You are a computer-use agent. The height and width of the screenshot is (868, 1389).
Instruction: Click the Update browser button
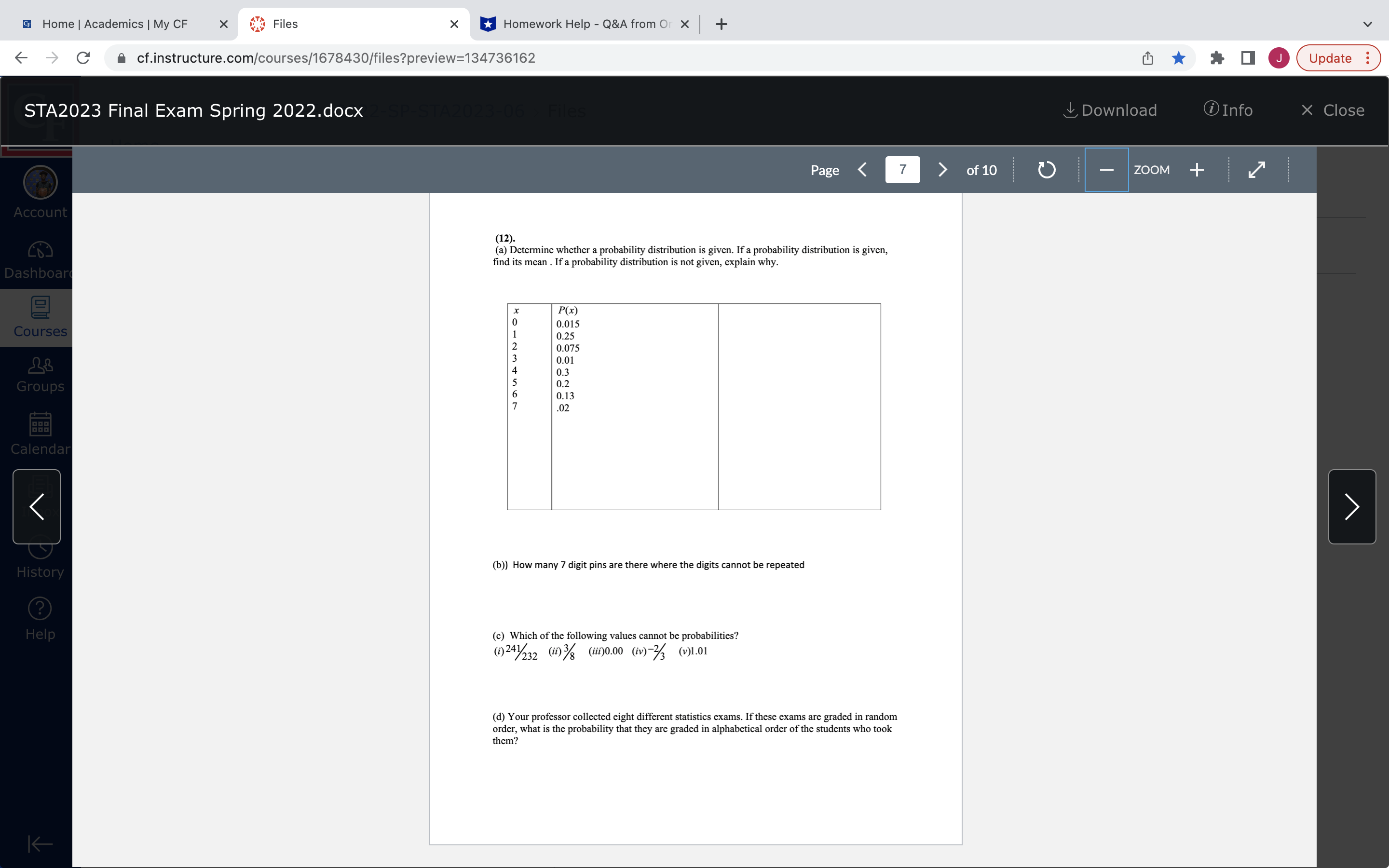(1331, 57)
